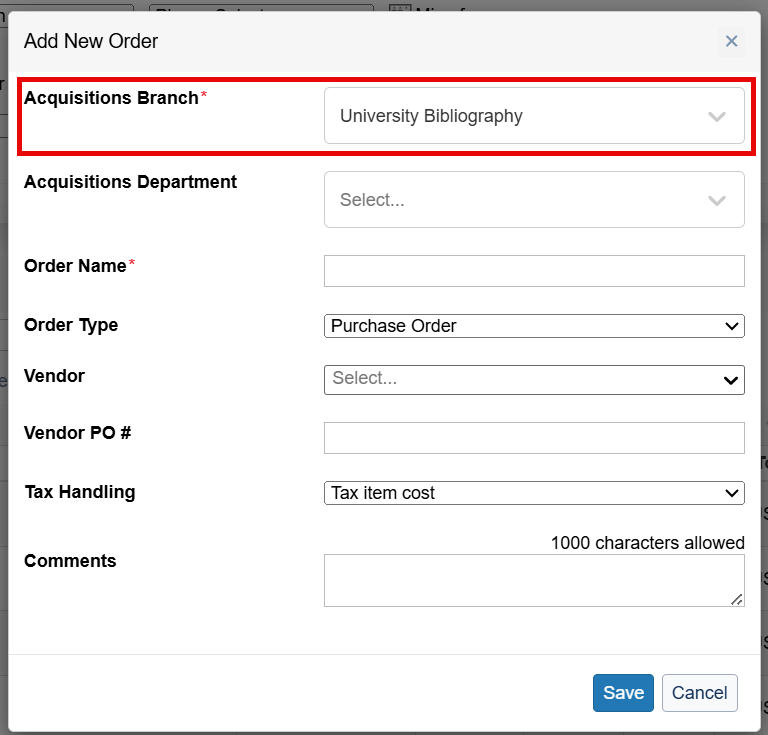Focus the Acquisitions Department Select... placeholder
The height and width of the screenshot is (735, 768).
[372, 200]
